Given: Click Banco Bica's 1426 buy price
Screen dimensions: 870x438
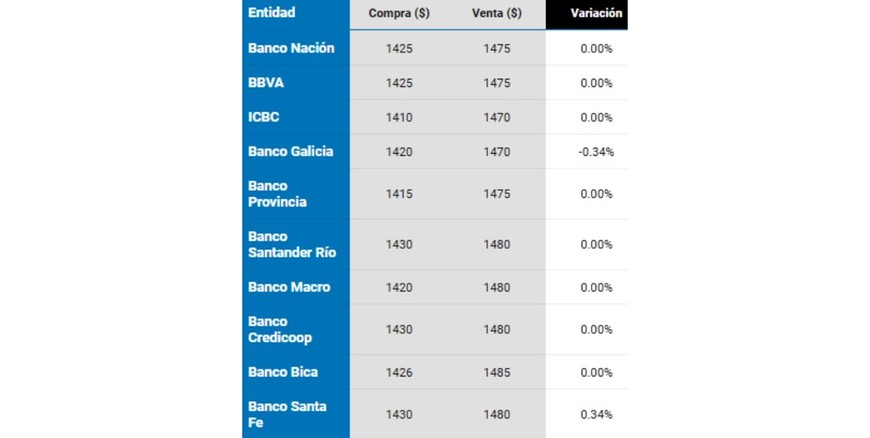Looking at the screenshot, I should click(399, 372).
